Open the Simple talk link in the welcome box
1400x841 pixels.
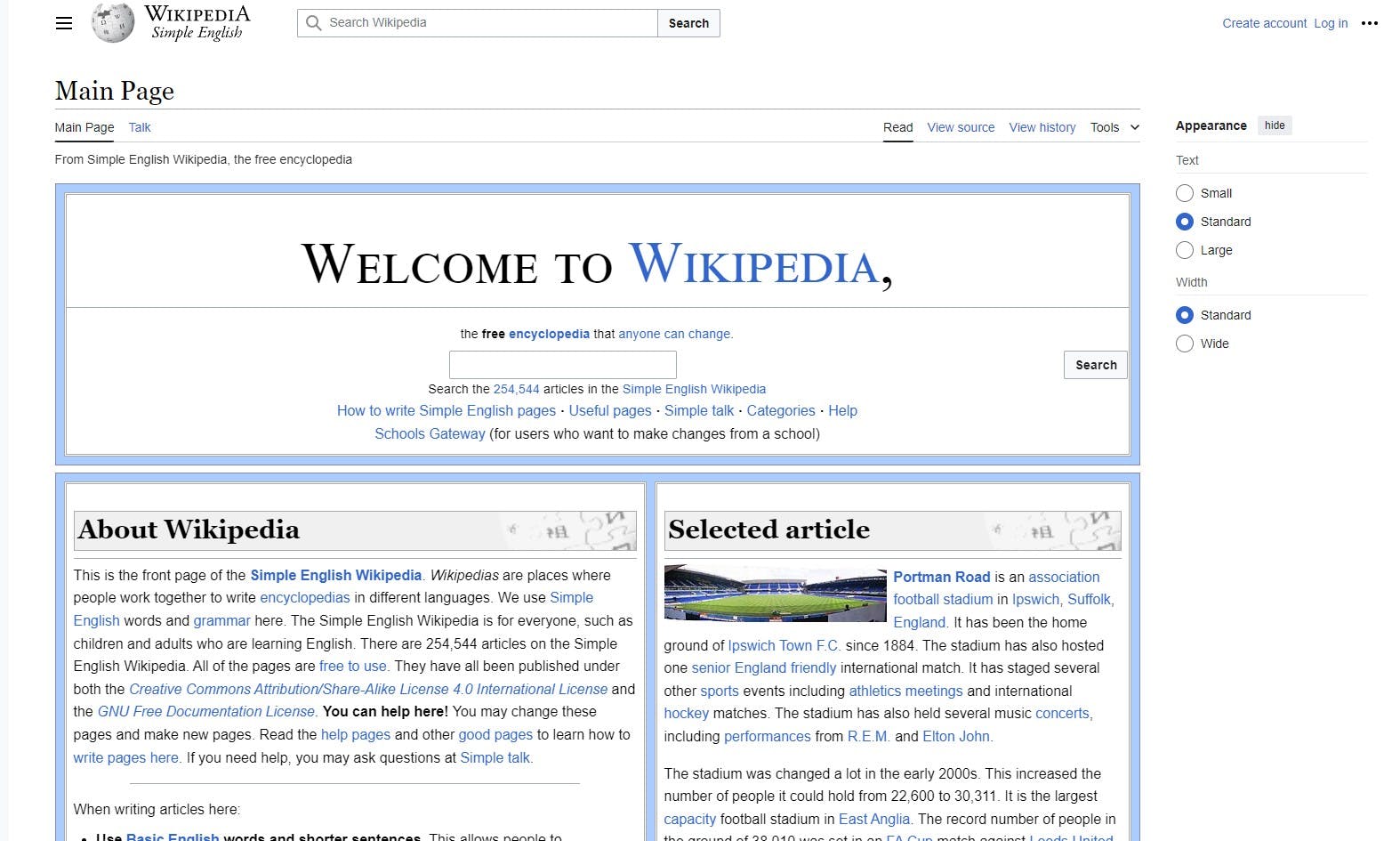699,410
